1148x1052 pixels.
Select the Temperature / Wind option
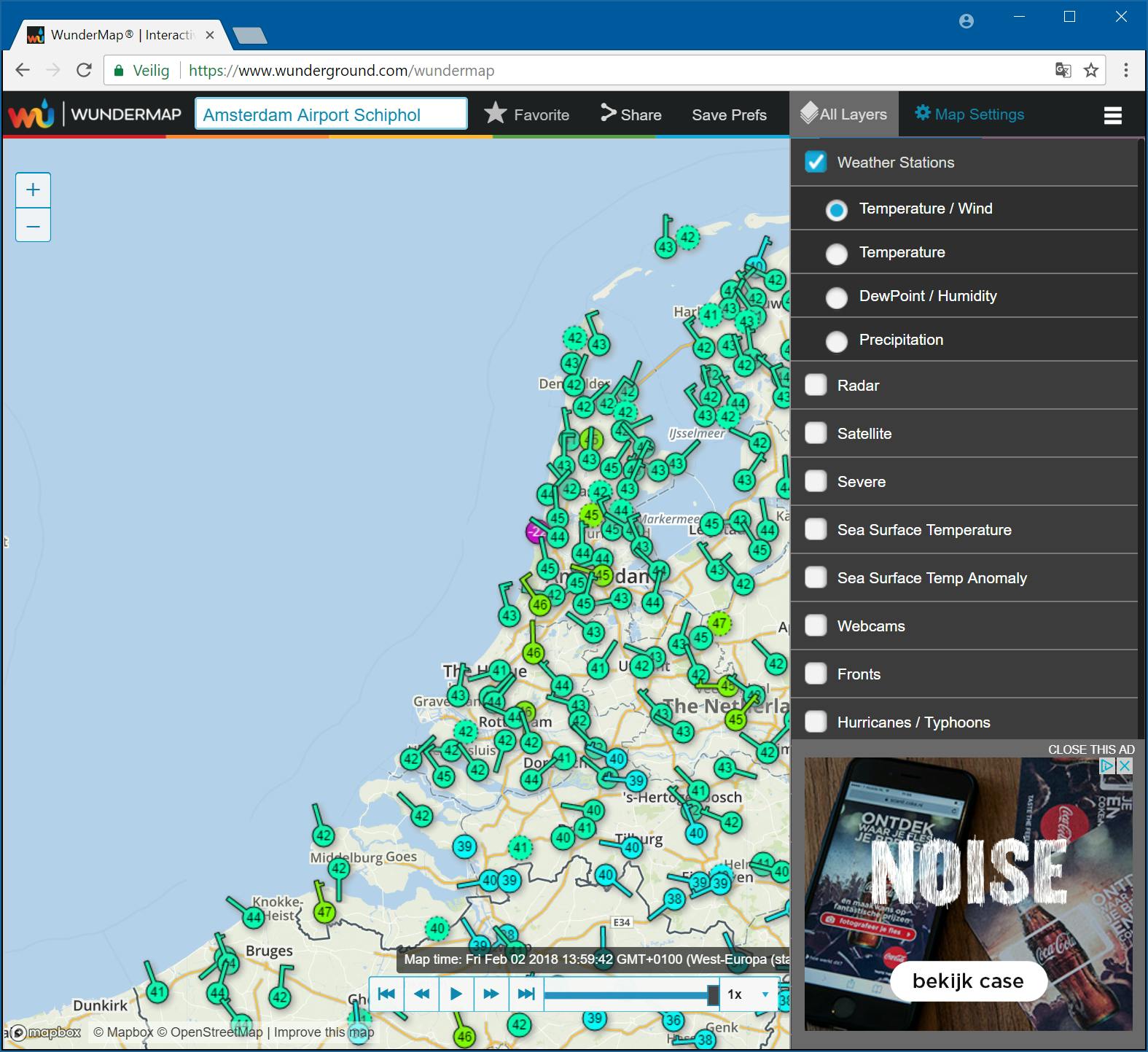837,210
